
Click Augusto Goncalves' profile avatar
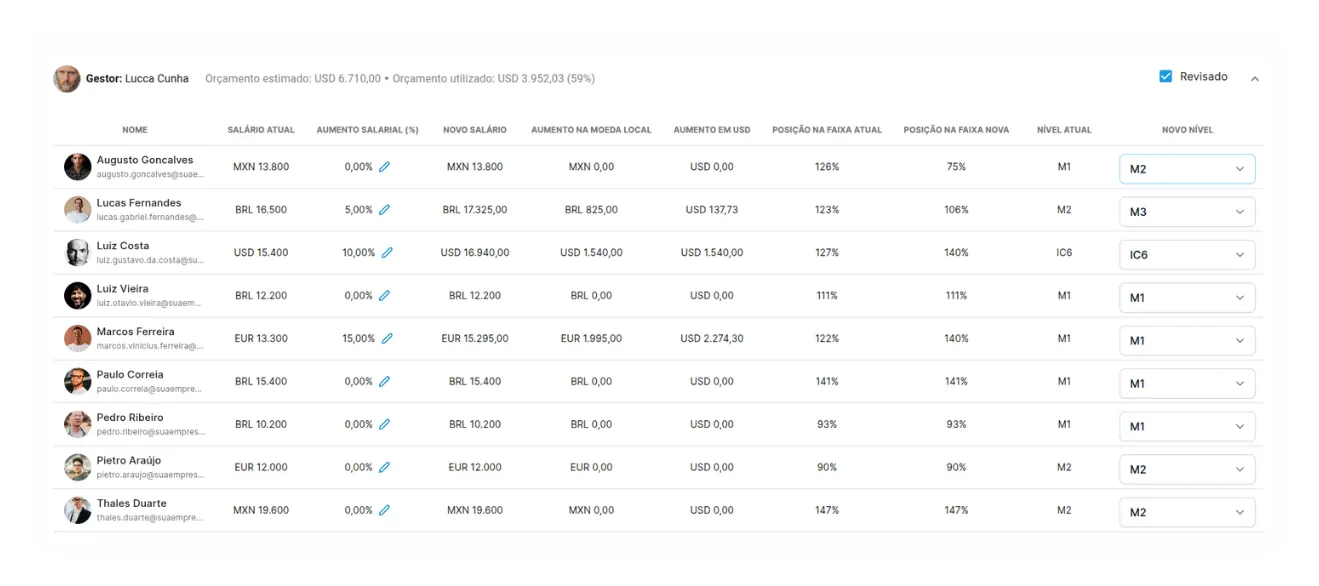(78, 167)
